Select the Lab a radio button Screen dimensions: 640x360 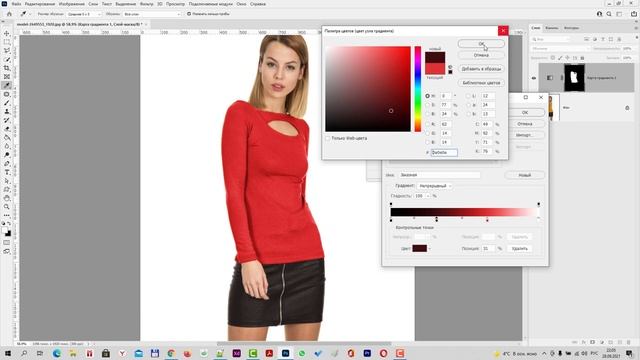(x=468, y=105)
